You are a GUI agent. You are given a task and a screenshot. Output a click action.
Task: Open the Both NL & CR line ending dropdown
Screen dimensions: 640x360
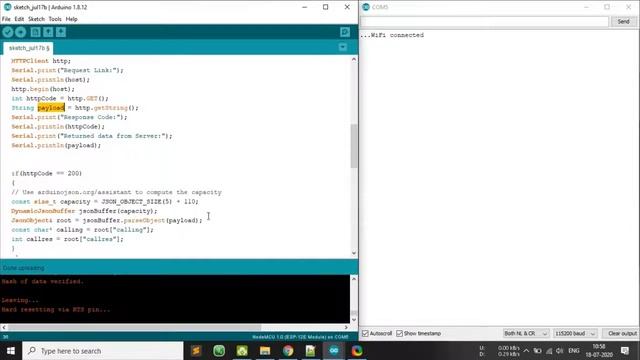[526, 333]
